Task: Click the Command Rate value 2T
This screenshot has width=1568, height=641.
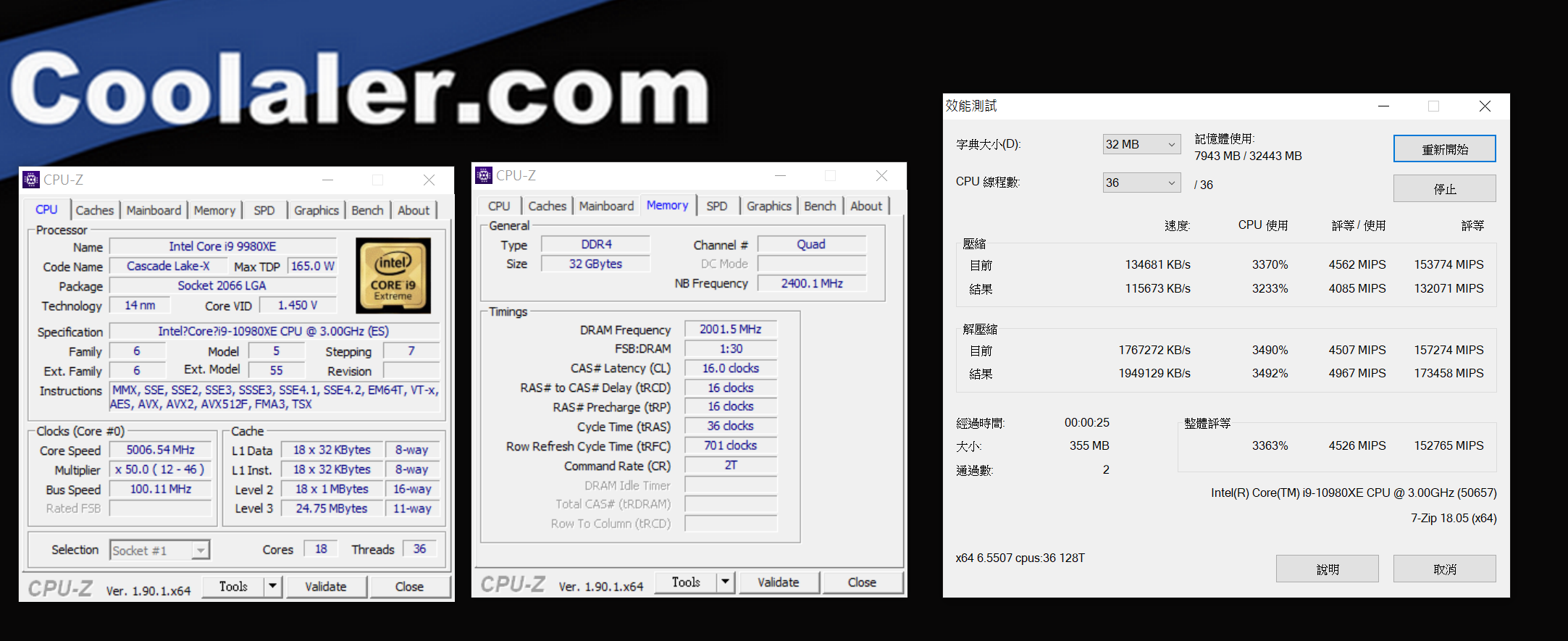Action: [x=731, y=465]
